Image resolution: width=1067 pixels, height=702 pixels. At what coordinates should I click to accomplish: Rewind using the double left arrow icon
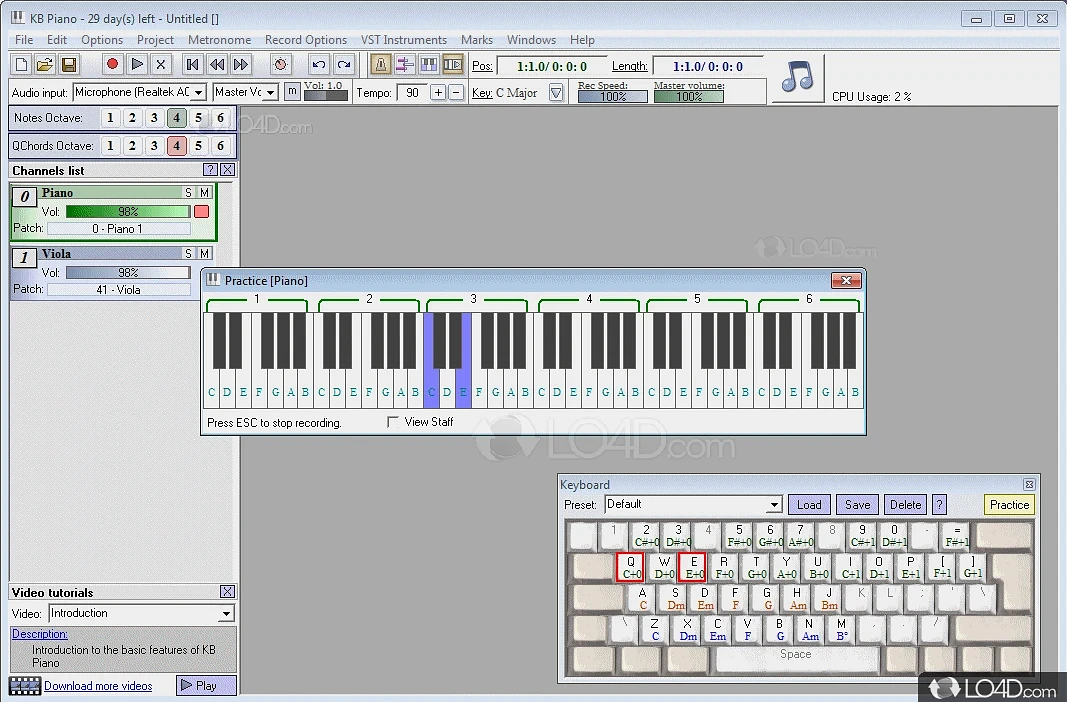tap(217, 65)
